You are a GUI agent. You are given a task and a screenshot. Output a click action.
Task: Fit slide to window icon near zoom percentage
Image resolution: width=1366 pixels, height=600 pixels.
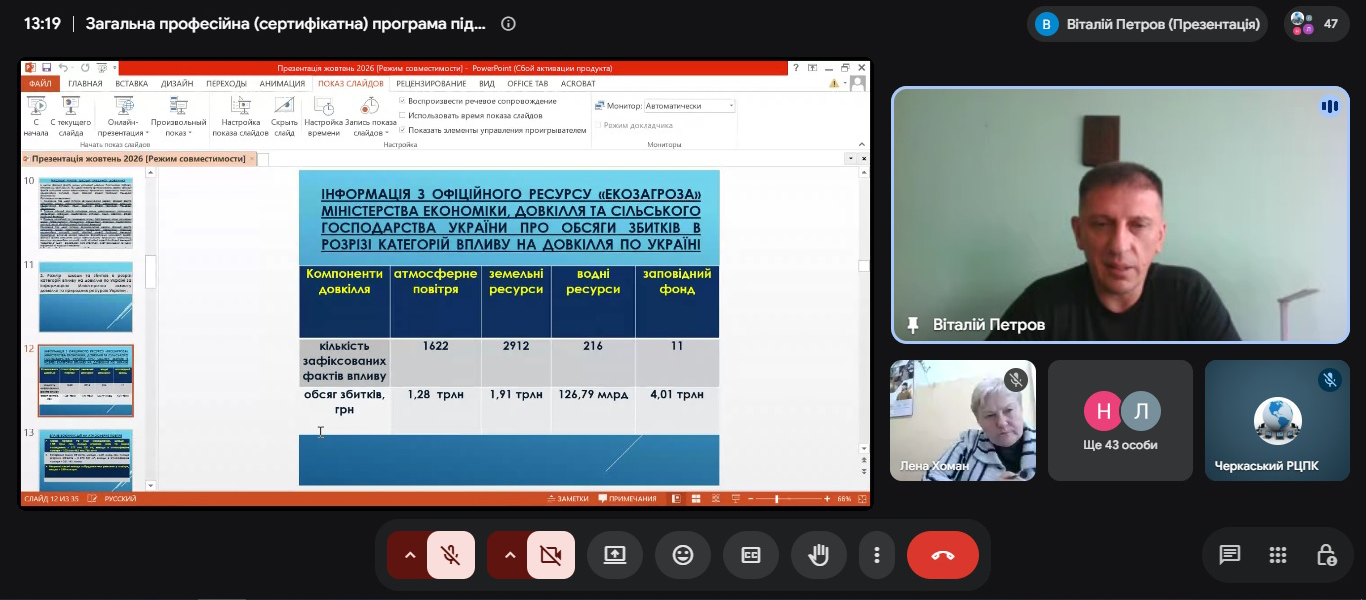pyautogui.click(x=861, y=498)
